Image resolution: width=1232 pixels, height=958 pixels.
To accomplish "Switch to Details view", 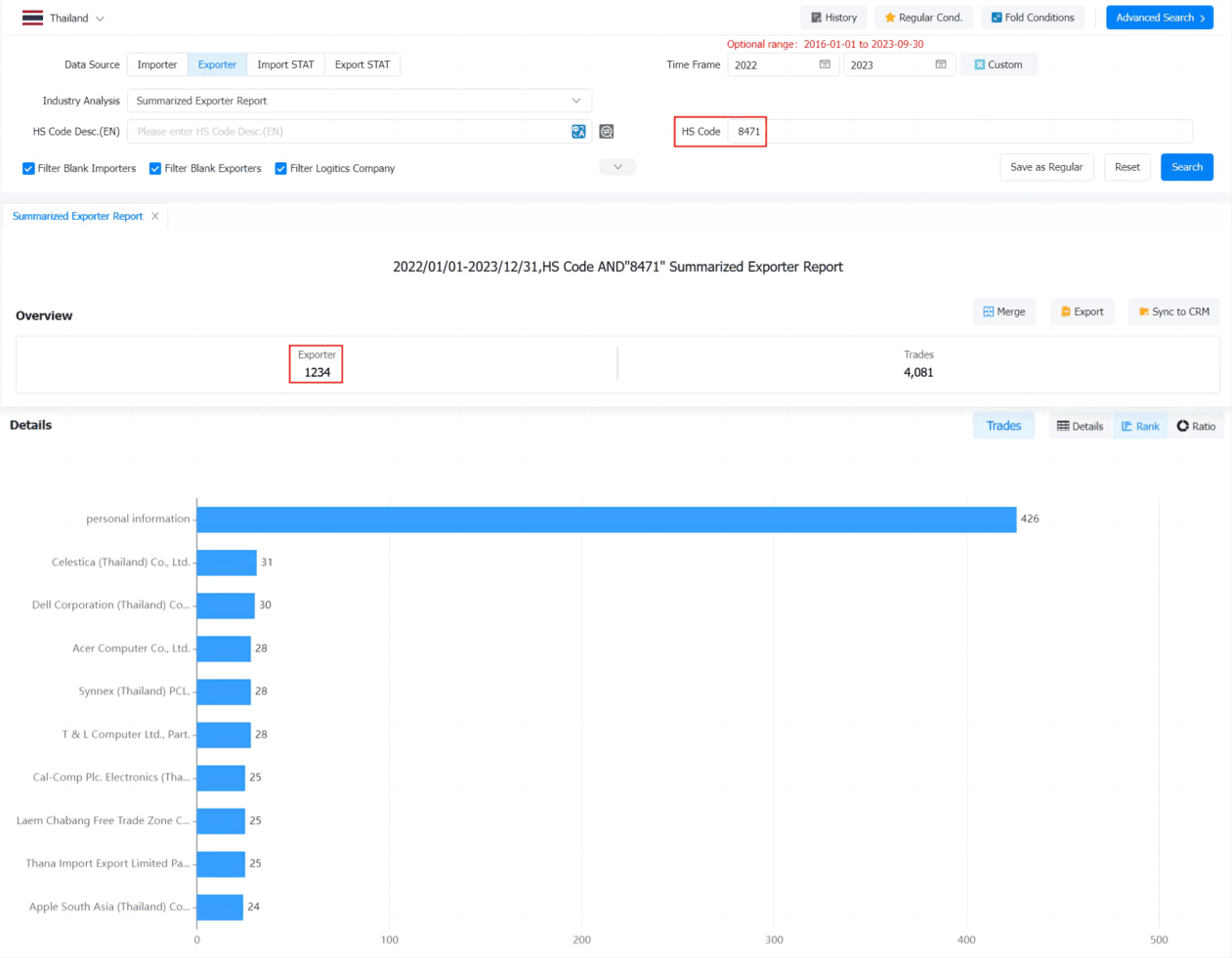I will [x=1081, y=426].
